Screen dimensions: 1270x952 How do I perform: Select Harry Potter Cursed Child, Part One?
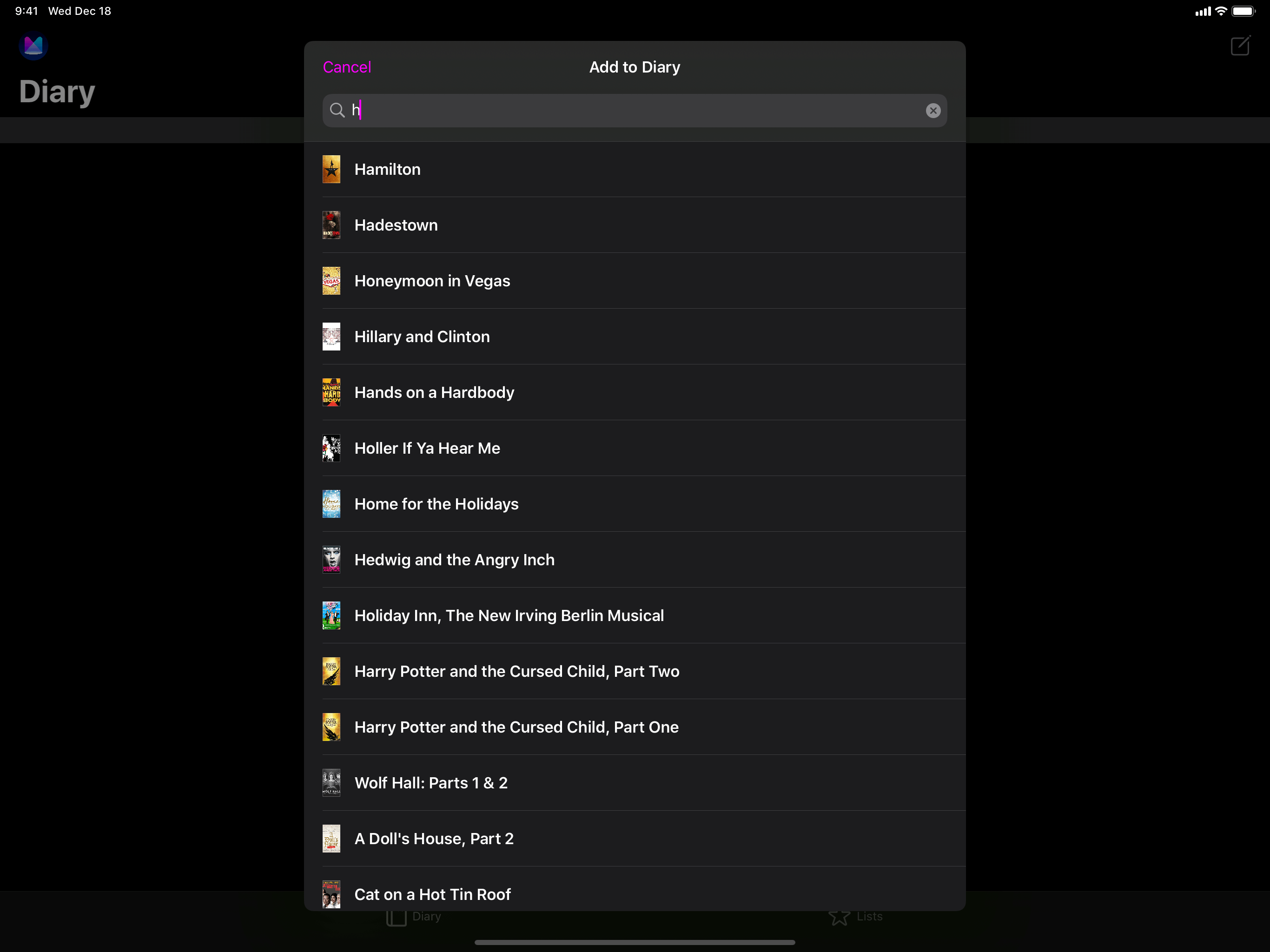click(516, 727)
